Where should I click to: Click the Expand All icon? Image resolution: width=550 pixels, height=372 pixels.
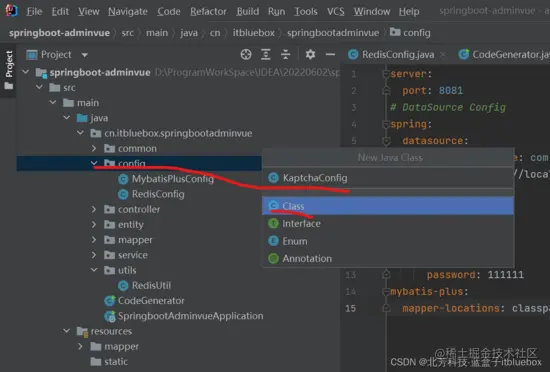click(x=266, y=54)
